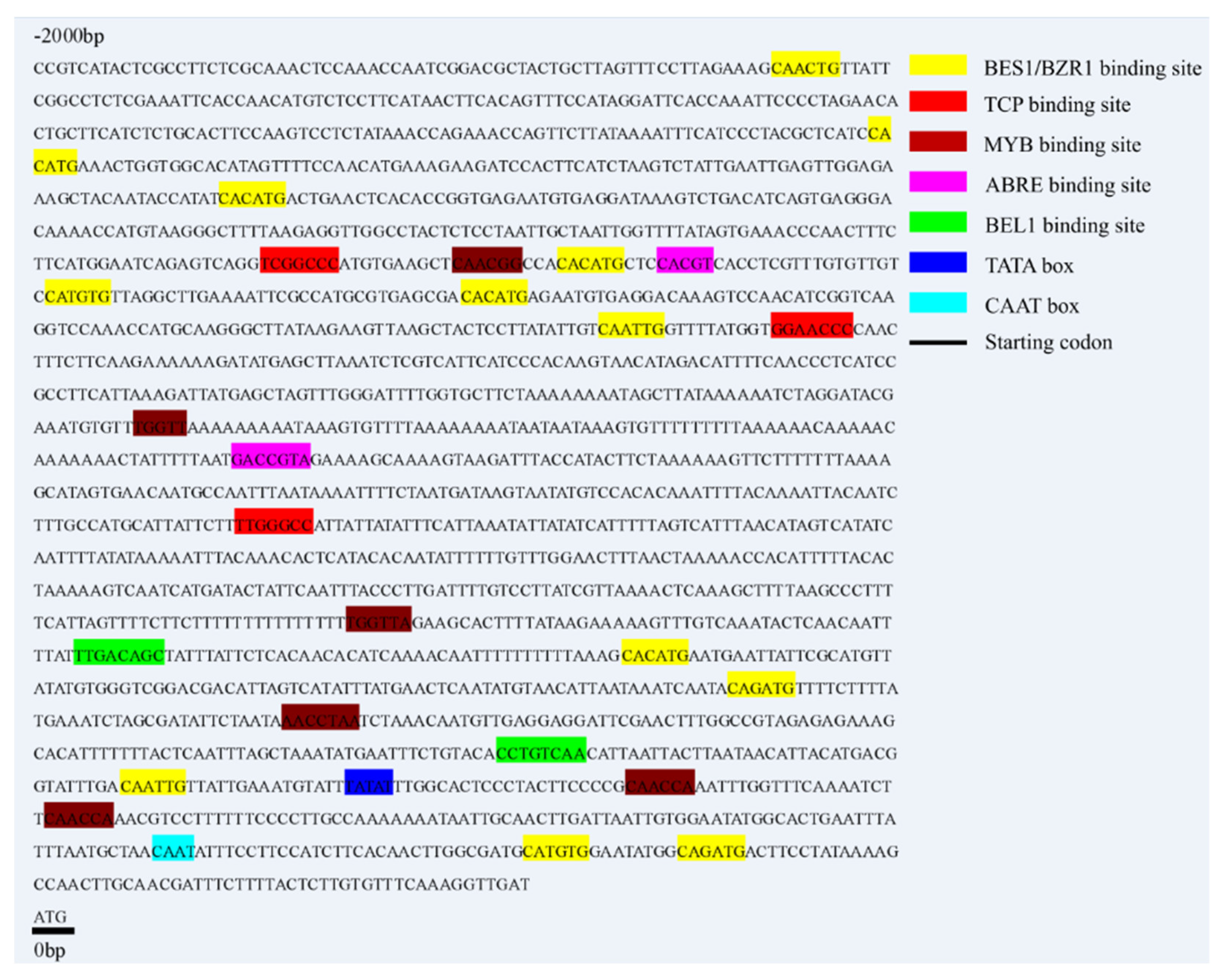Click the magenta CACGT highlighted motif

685,260
